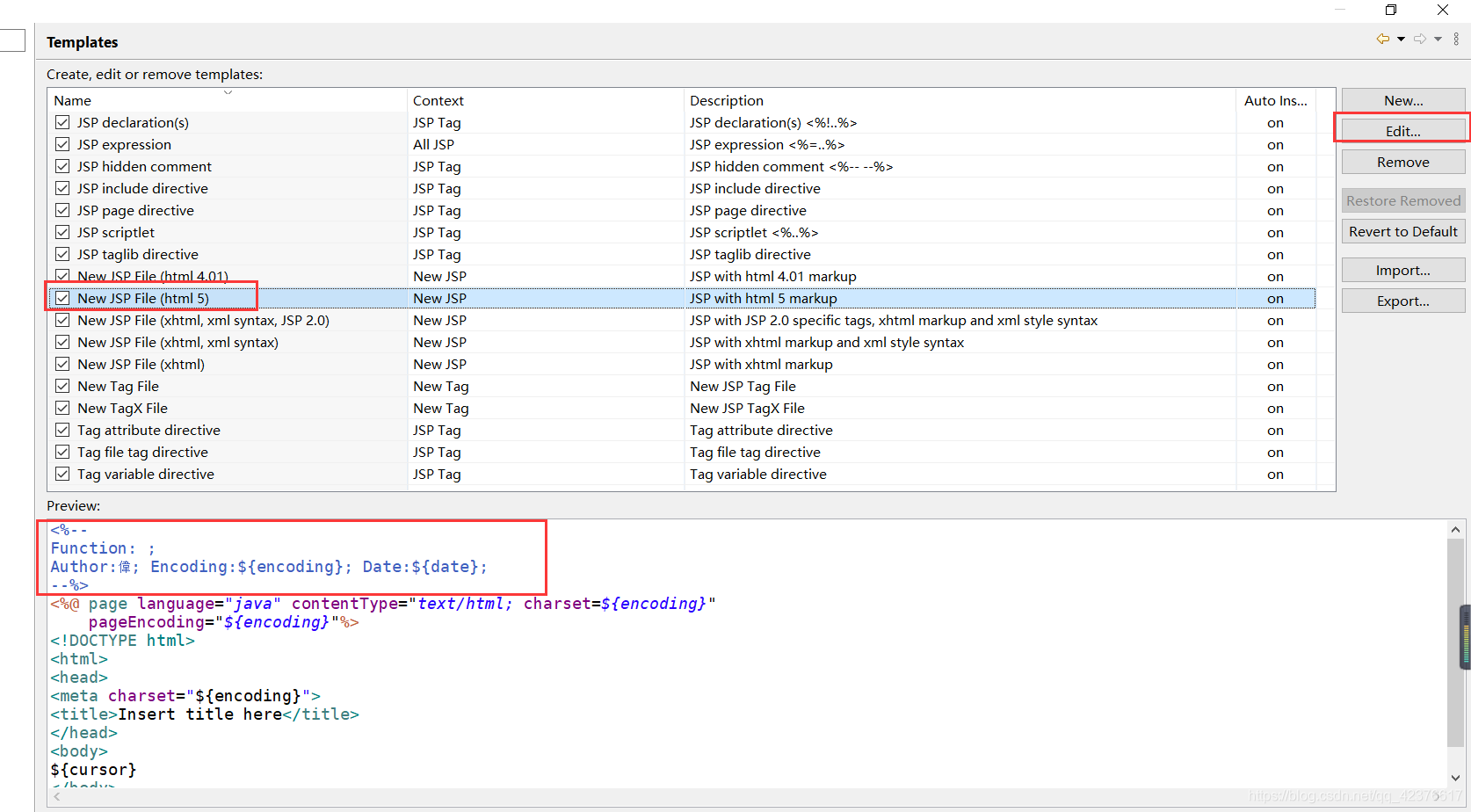
Task: Click the Remove button
Action: 1403,162
